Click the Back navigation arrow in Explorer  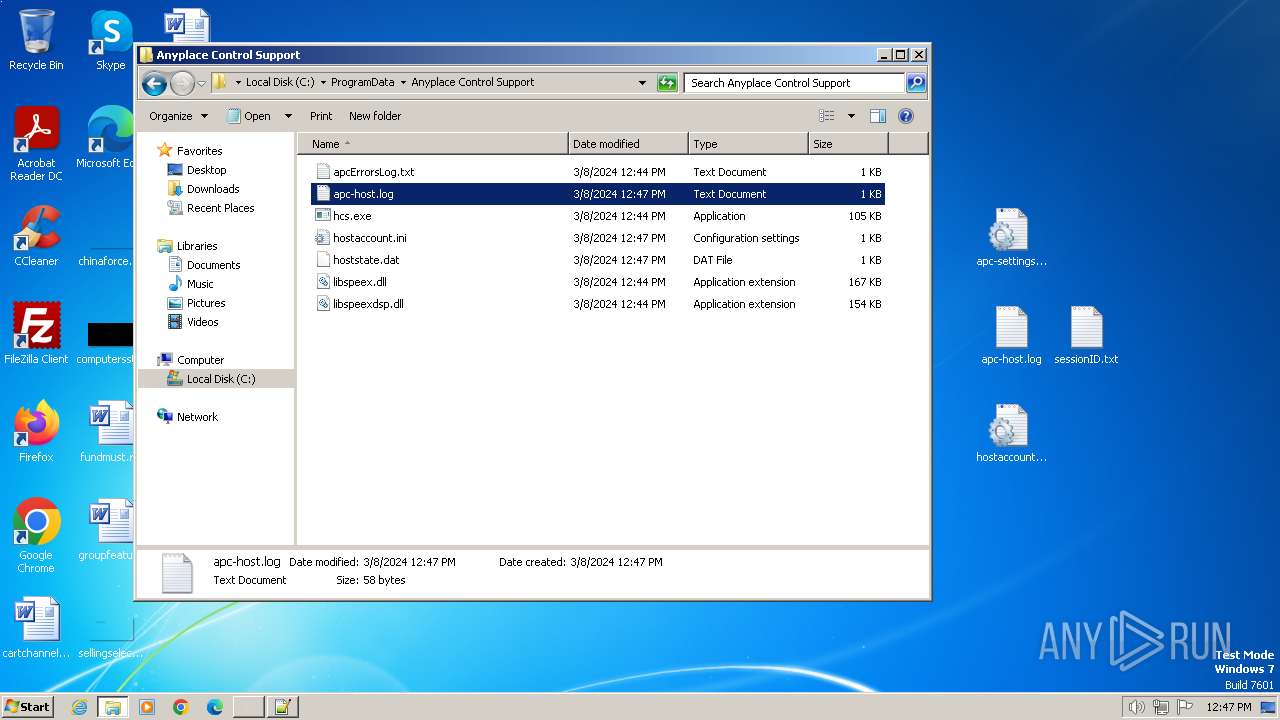pos(154,83)
